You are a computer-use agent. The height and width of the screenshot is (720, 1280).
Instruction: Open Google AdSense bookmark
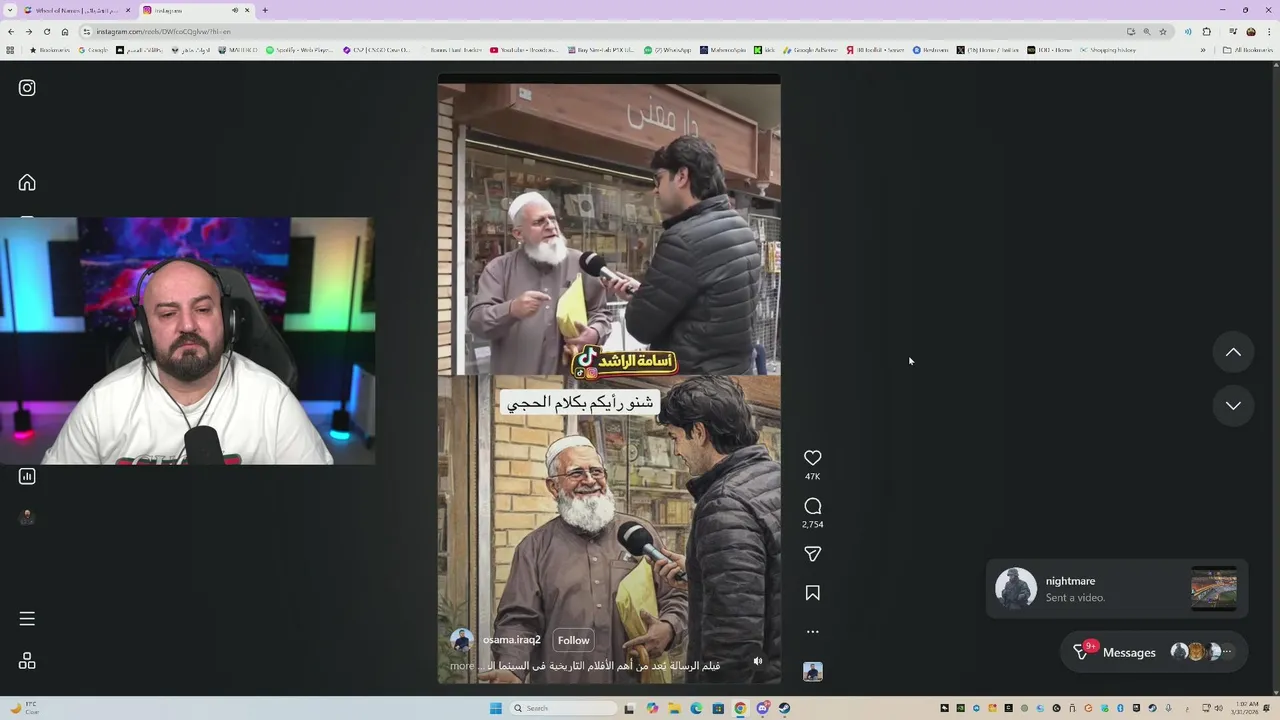point(810,50)
